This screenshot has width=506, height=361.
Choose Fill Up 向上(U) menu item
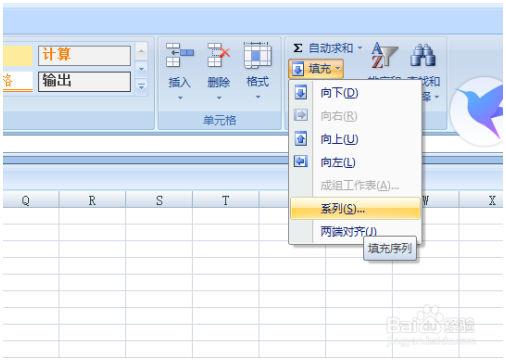(355, 139)
